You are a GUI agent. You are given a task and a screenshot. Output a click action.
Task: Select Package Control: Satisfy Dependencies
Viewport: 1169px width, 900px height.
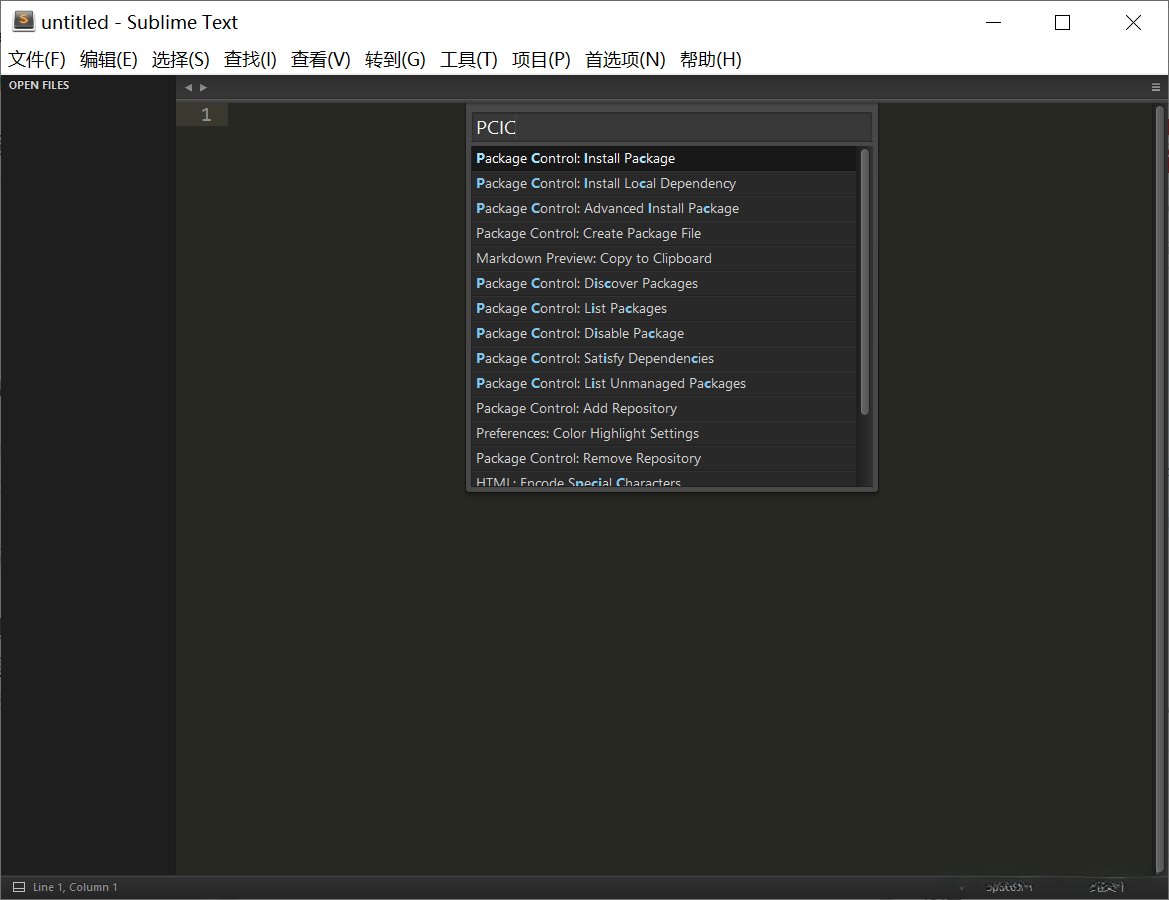tap(664, 358)
